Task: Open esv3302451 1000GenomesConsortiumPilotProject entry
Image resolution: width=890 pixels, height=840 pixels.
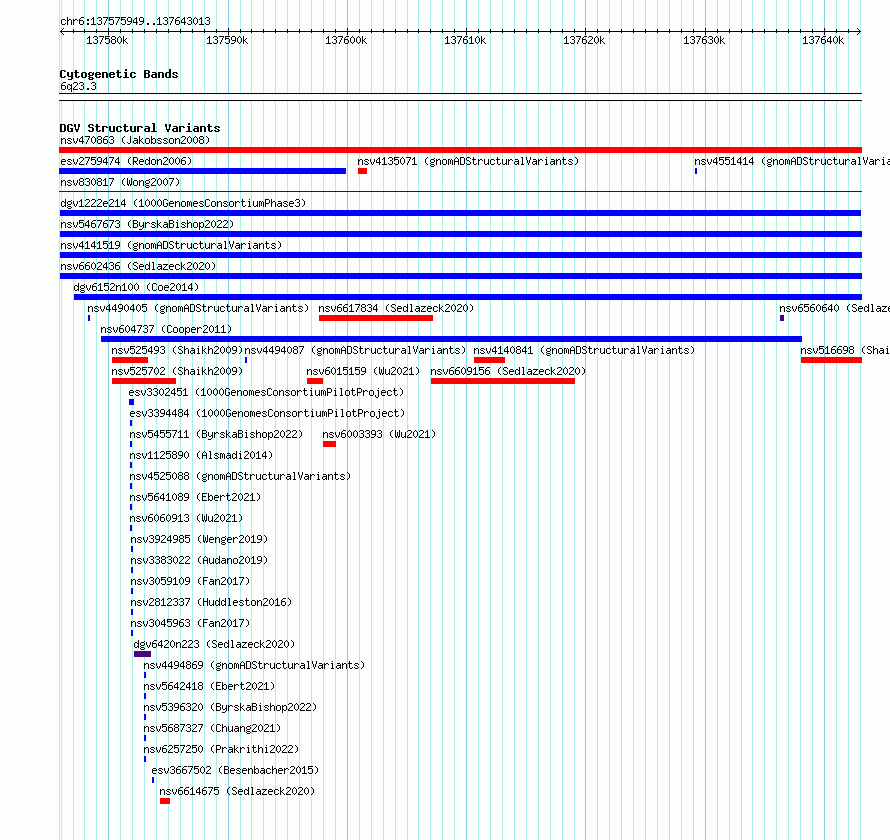Action: pos(266,392)
